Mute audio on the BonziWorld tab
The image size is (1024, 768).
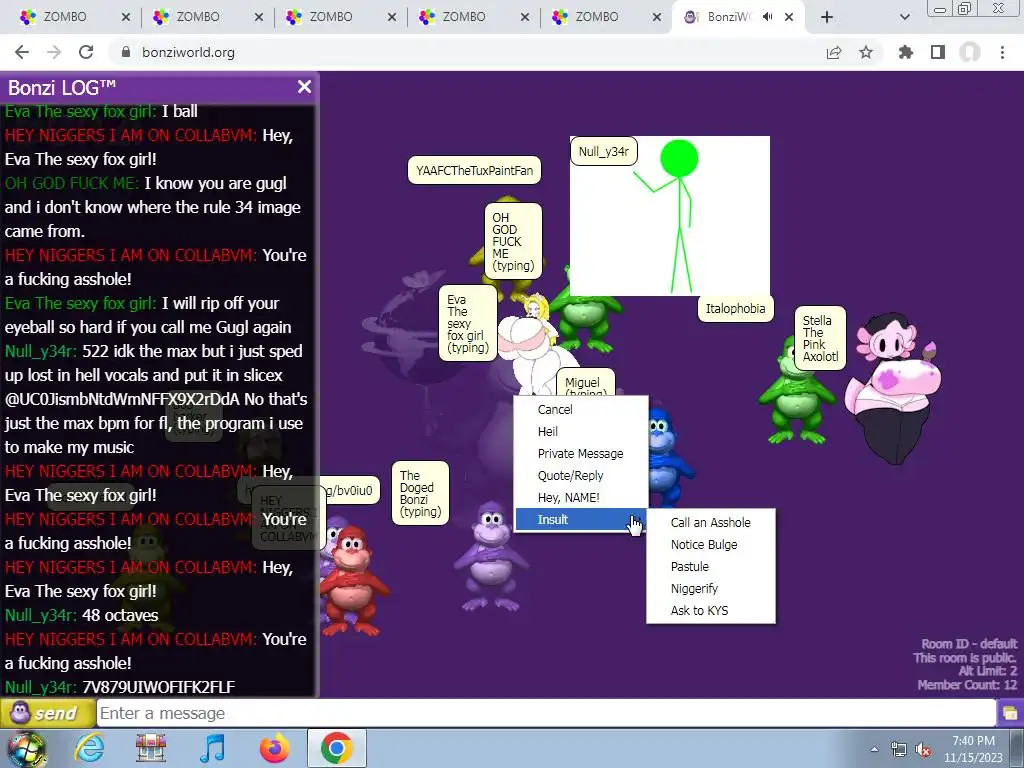coord(767,17)
